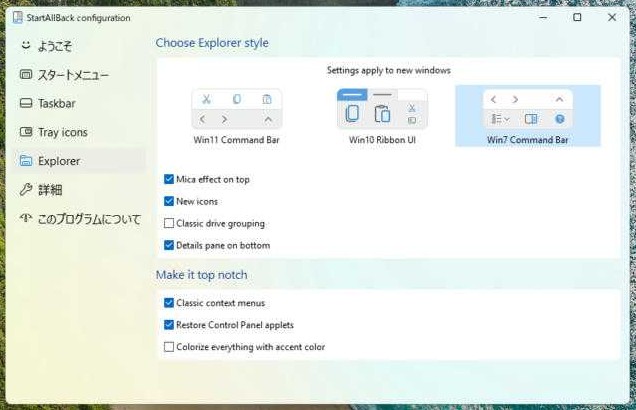The height and width of the screenshot is (410, 636).
Task: Close the StartAllBack configuration window
Action: (x=612, y=17)
